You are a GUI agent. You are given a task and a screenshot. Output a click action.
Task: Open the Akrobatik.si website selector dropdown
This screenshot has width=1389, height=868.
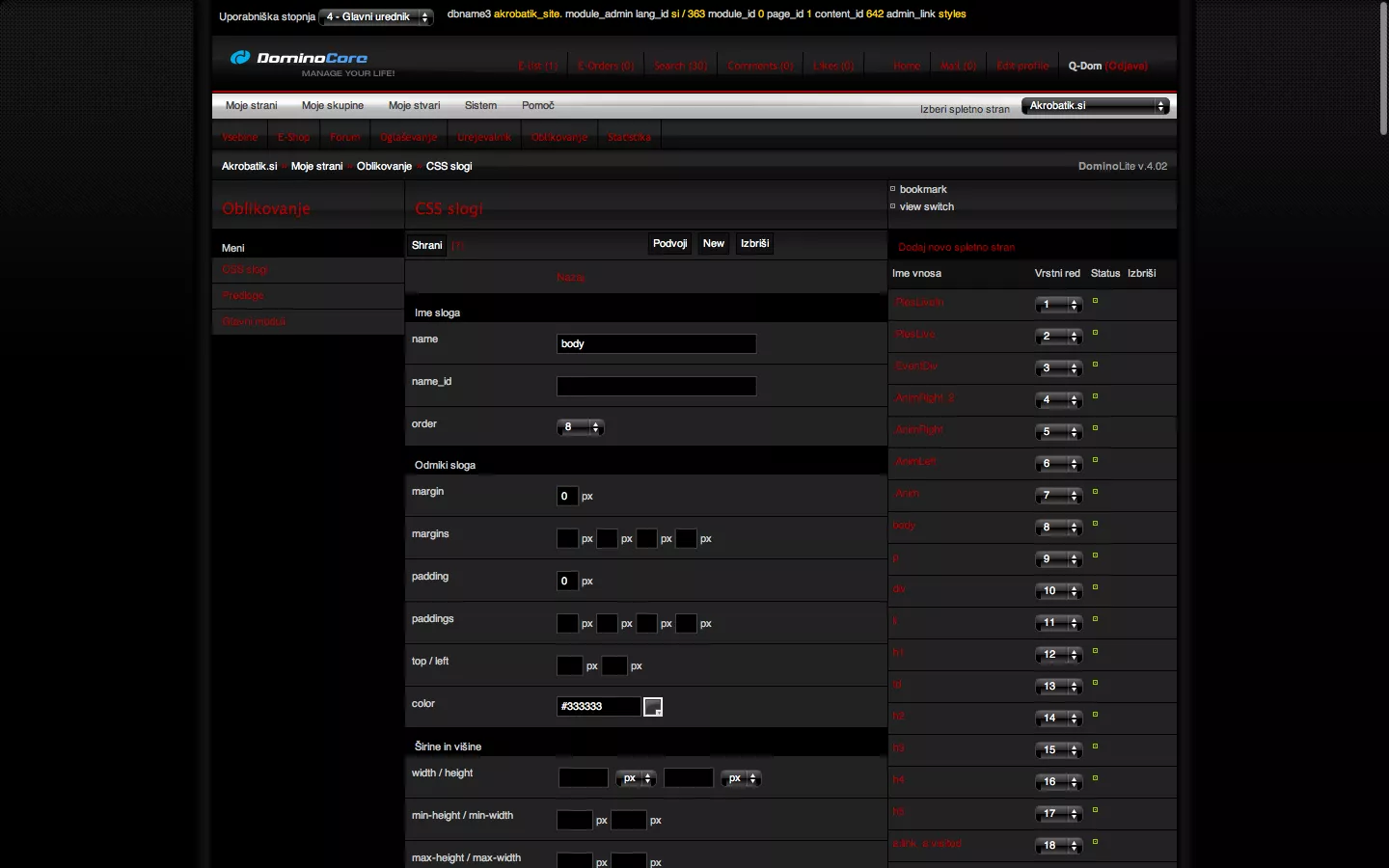[x=1095, y=106]
